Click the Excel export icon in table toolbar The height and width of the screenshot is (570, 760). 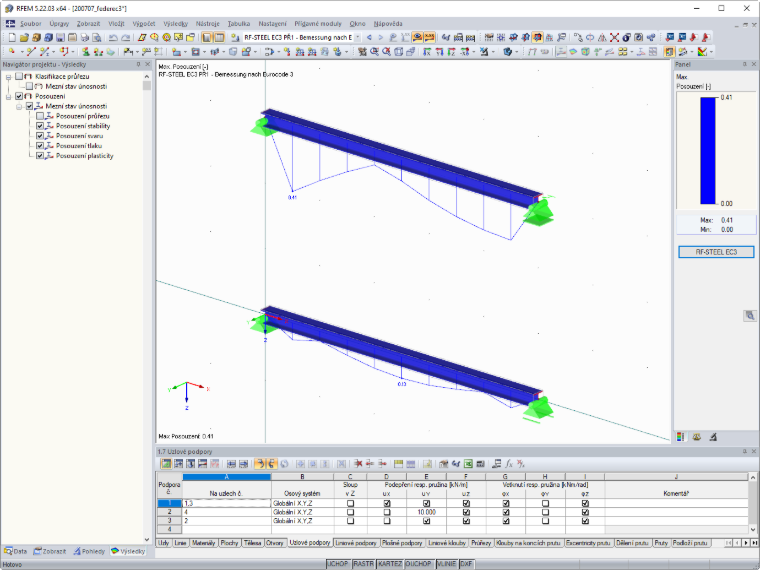[468, 464]
